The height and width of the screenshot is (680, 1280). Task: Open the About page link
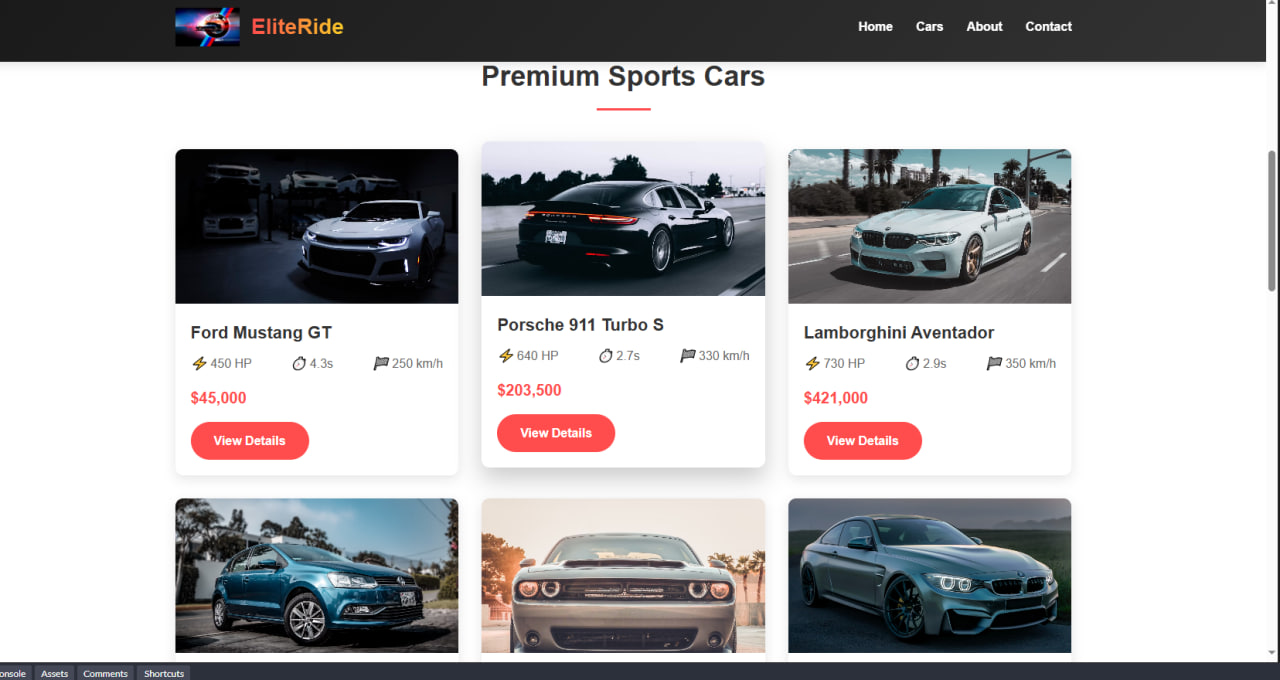point(984,27)
